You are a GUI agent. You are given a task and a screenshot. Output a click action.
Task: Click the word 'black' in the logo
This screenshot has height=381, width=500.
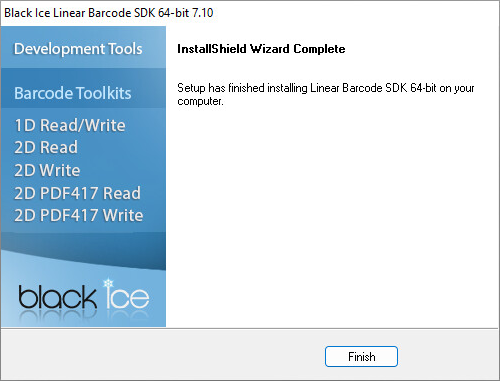[57, 296]
